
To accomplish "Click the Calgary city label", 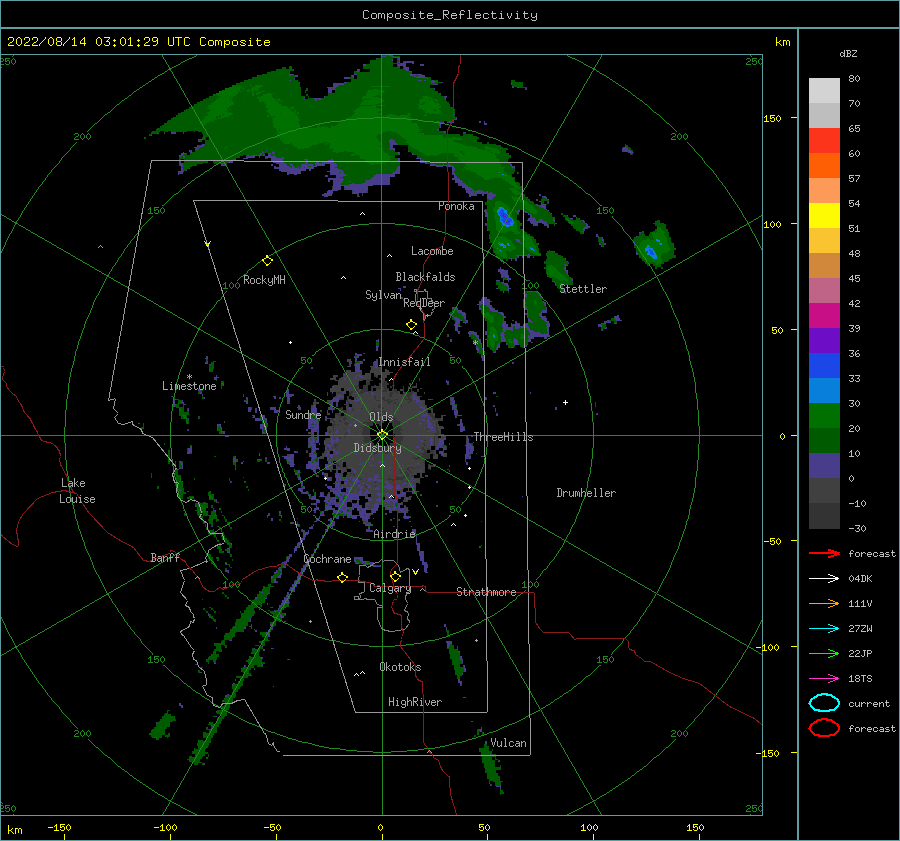I will 390,588.
